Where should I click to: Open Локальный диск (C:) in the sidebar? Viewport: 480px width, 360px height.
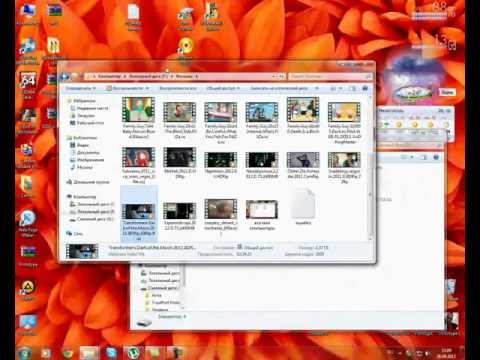coord(92,204)
